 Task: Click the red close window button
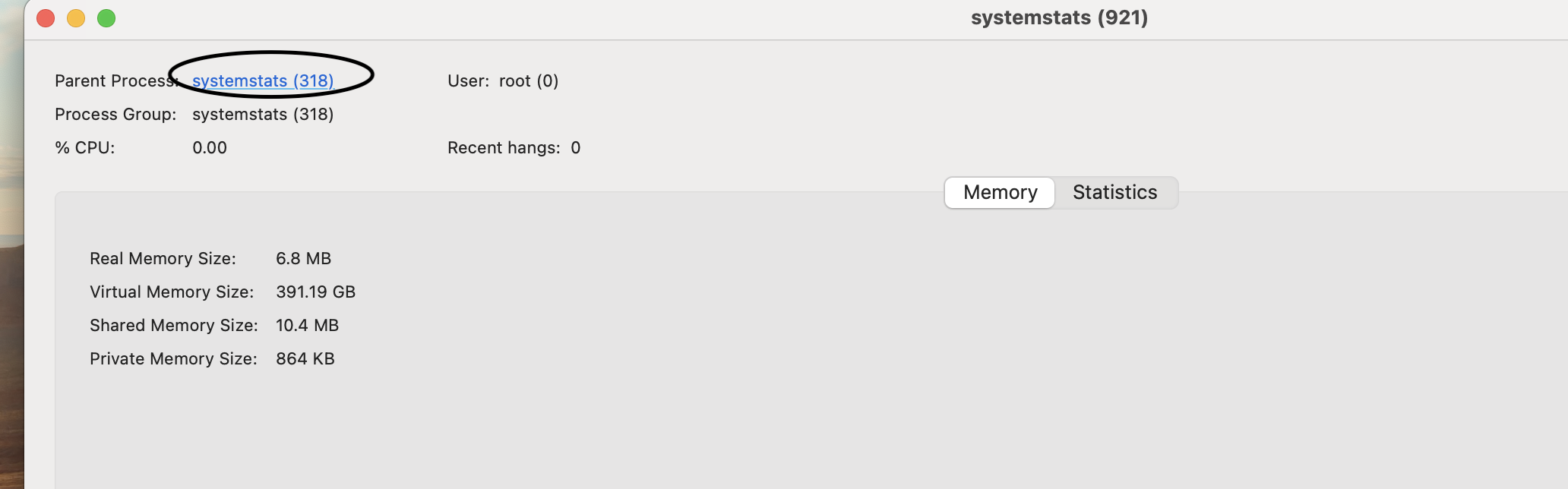(x=45, y=17)
